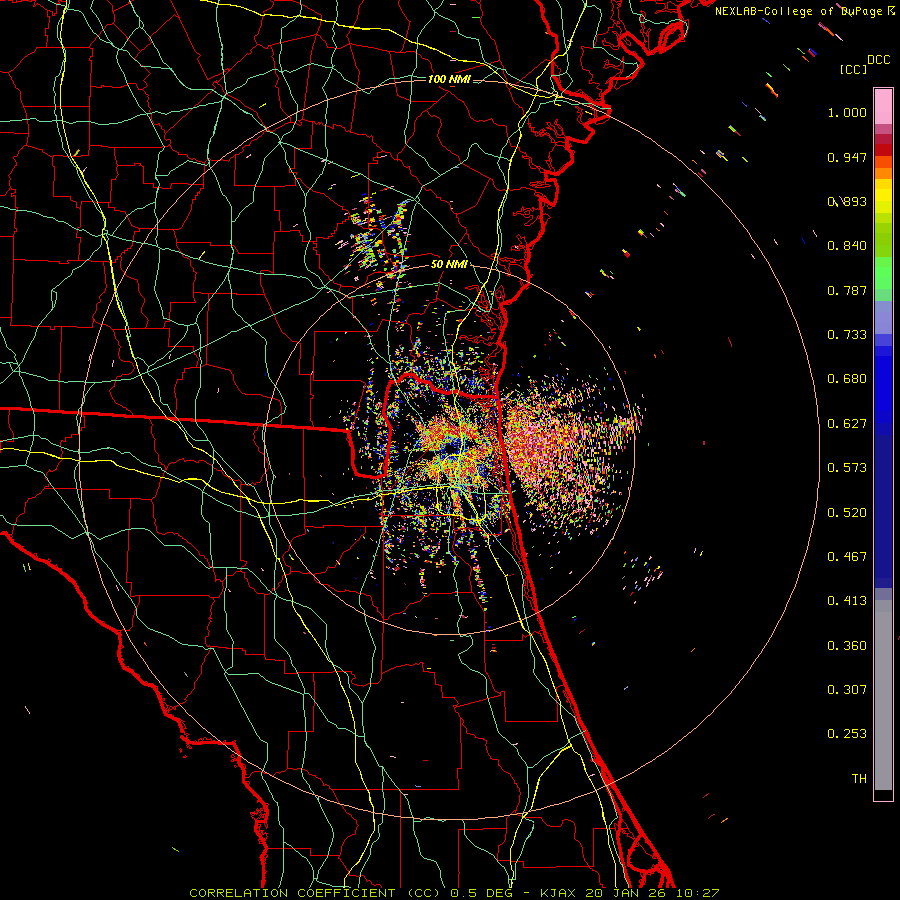Select the 0.520 scale value
This screenshot has height=900, width=900.
tap(847, 513)
